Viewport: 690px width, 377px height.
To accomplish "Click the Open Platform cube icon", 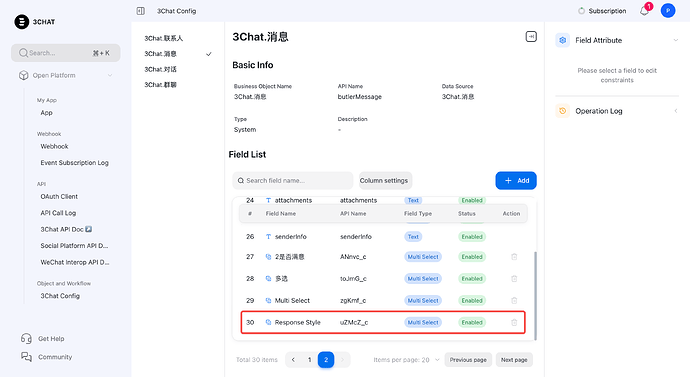I will 23,75.
